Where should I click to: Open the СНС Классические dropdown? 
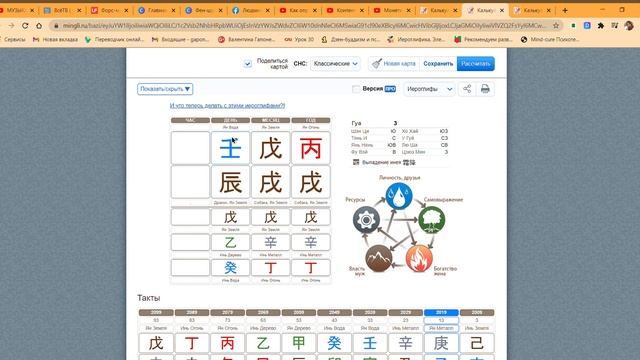(335, 64)
